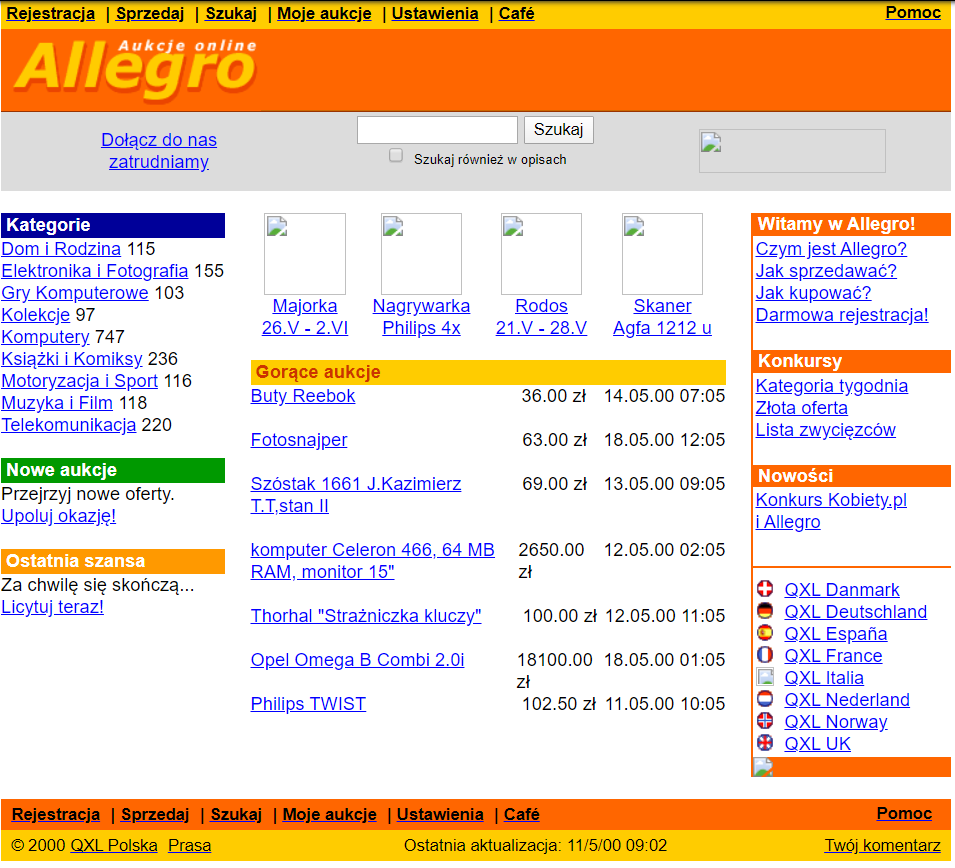The image size is (955, 868).
Task: Click the QXL Norway flag icon
Action: tap(765, 721)
